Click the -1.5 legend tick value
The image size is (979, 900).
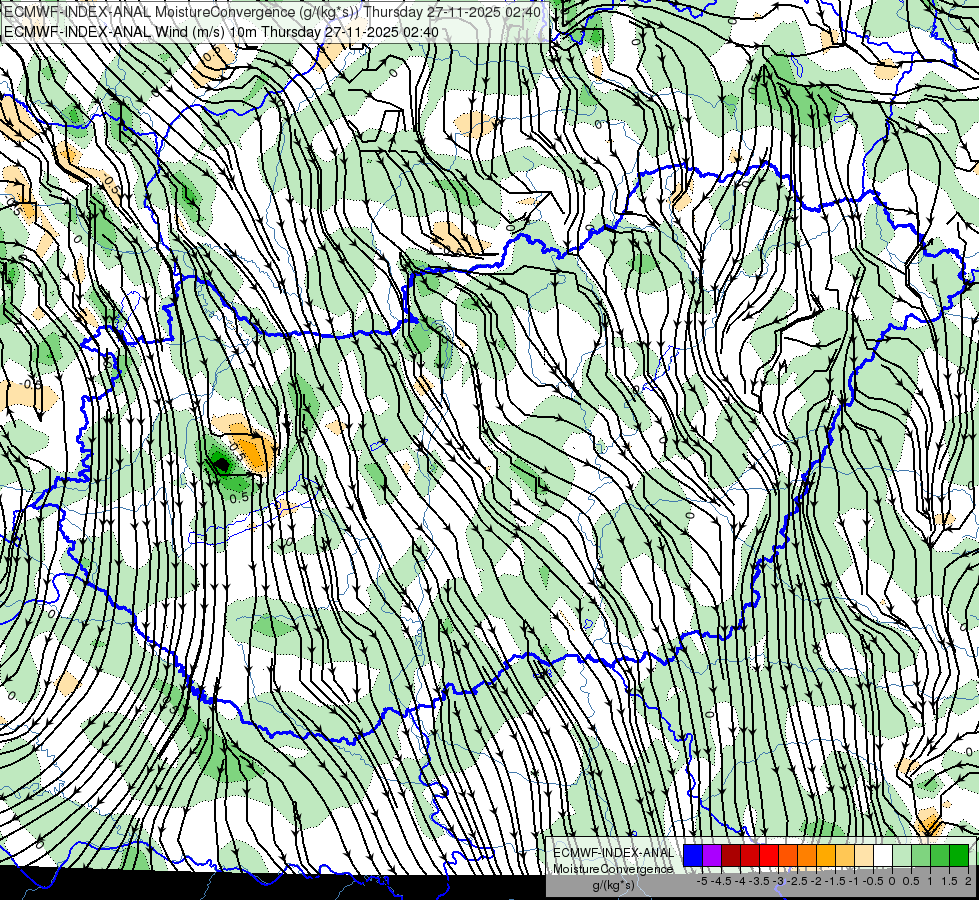click(835, 881)
